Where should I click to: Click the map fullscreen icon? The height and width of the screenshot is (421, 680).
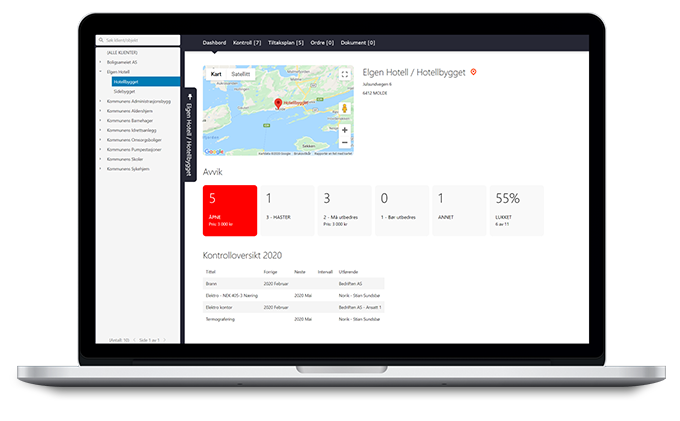point(345,74)
